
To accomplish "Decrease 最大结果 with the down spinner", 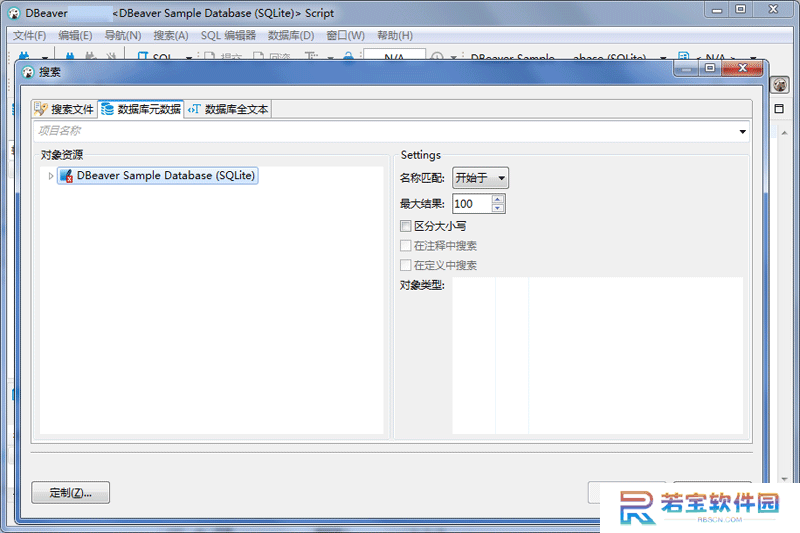I will [498, 208].
